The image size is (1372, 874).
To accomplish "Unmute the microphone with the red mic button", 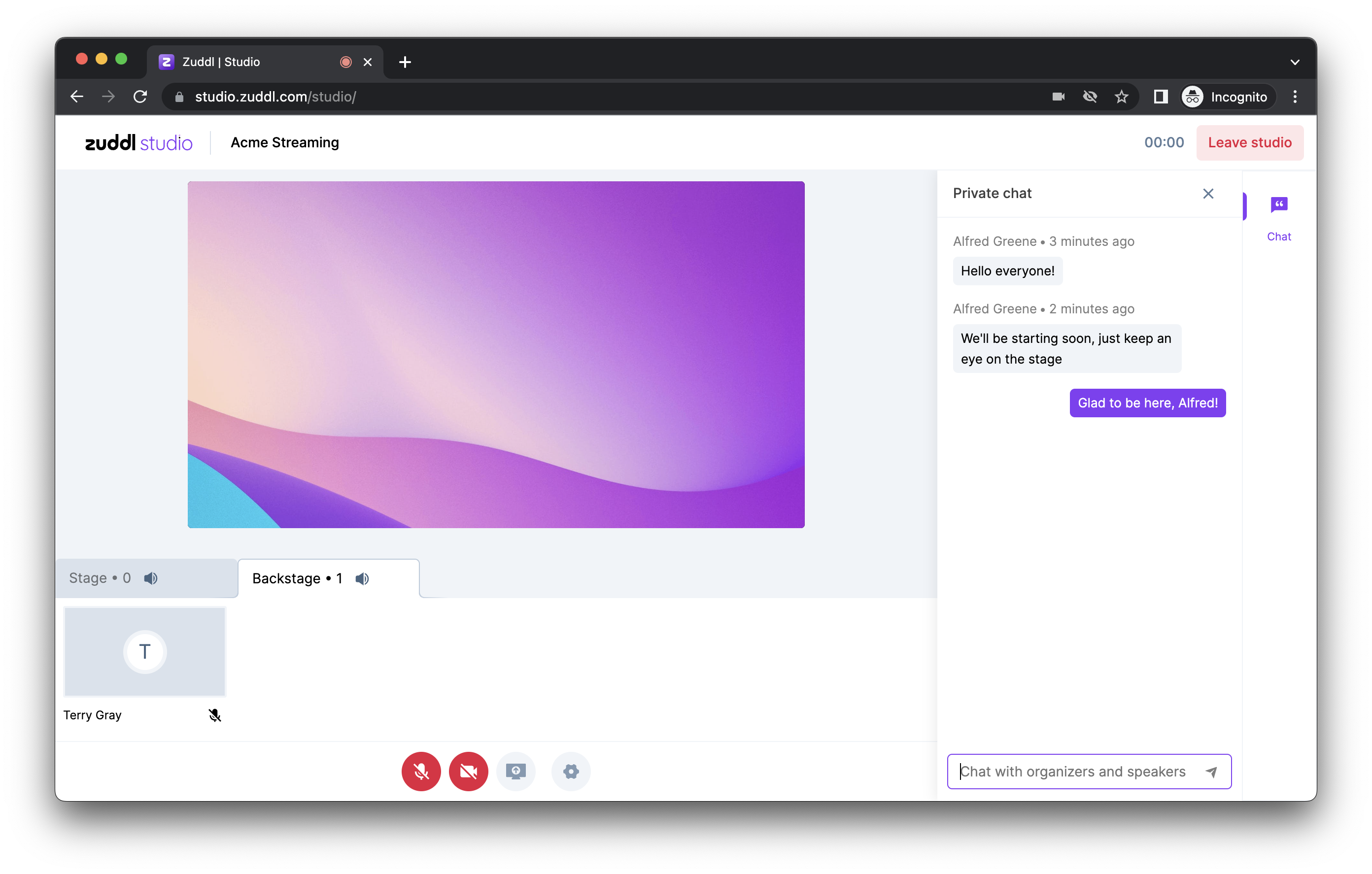I will (421, 772).
